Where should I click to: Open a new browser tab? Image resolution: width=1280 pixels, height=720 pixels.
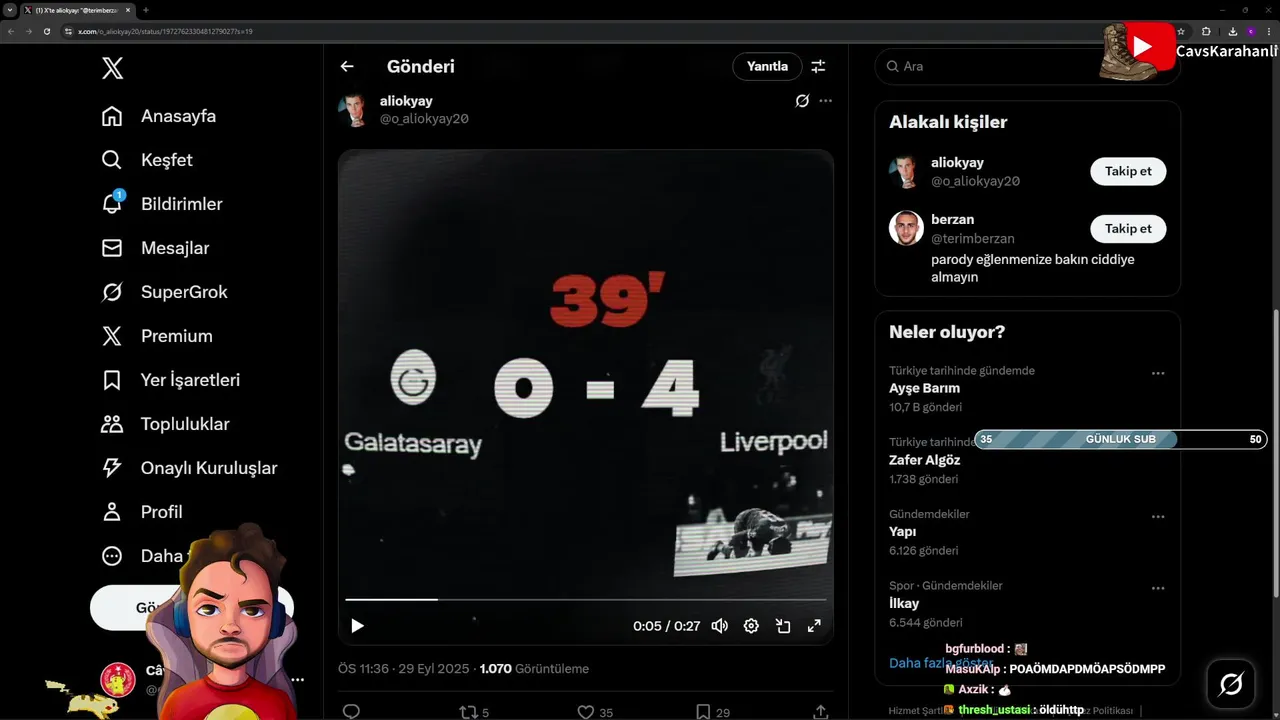[x=146, y=10]
